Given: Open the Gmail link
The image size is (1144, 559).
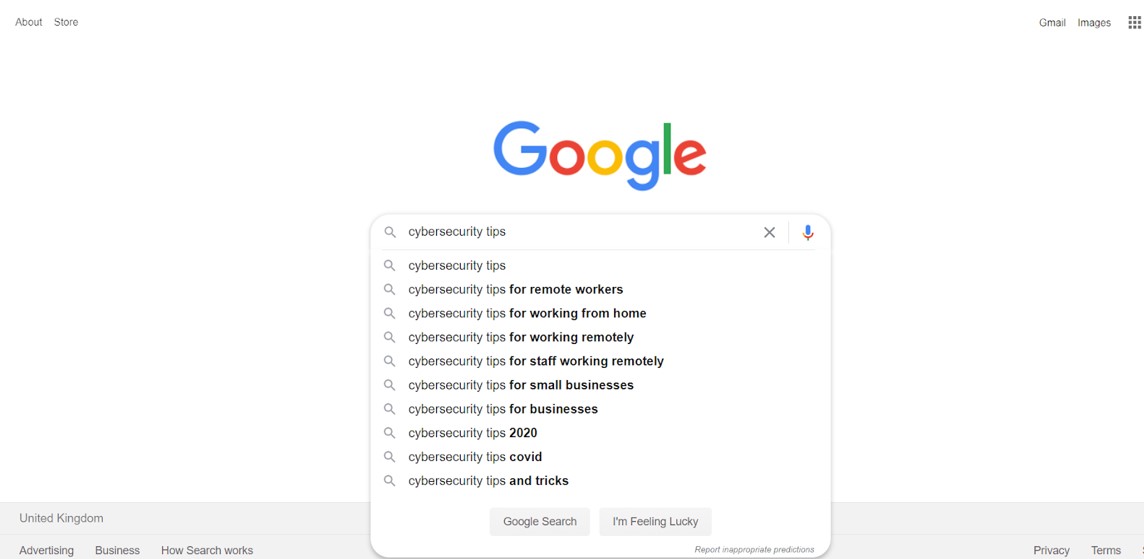Looking at the screenshot, I should [x=1052, y=23].
